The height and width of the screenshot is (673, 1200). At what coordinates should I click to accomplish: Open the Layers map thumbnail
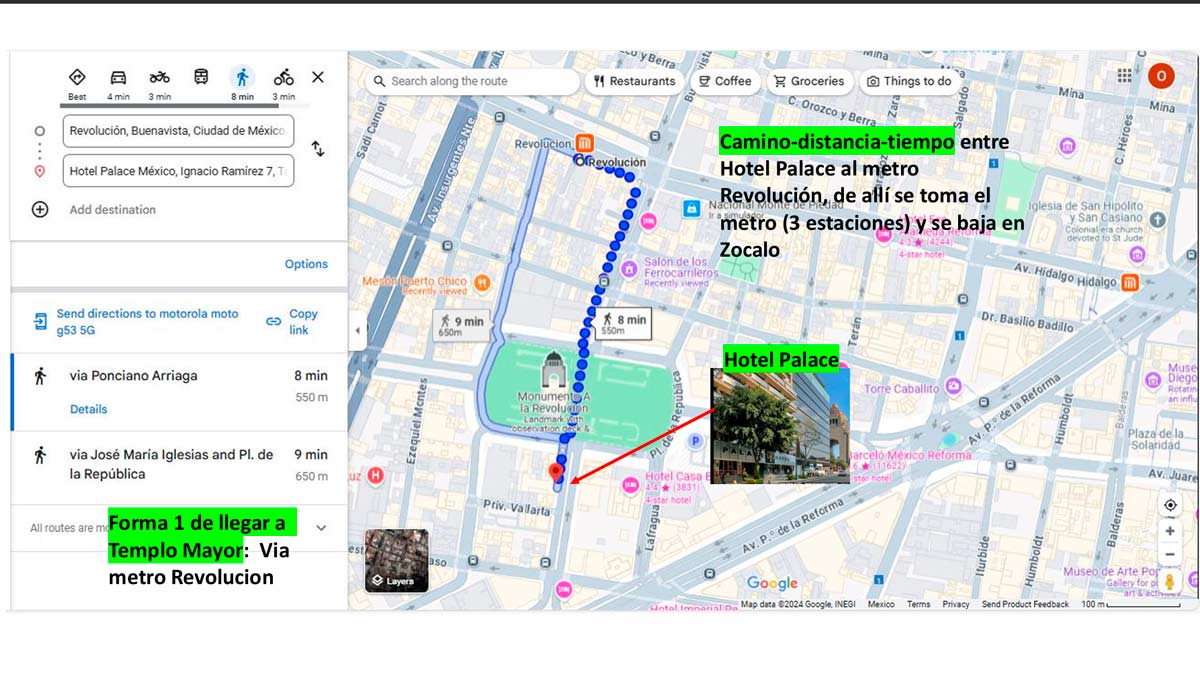396,560
